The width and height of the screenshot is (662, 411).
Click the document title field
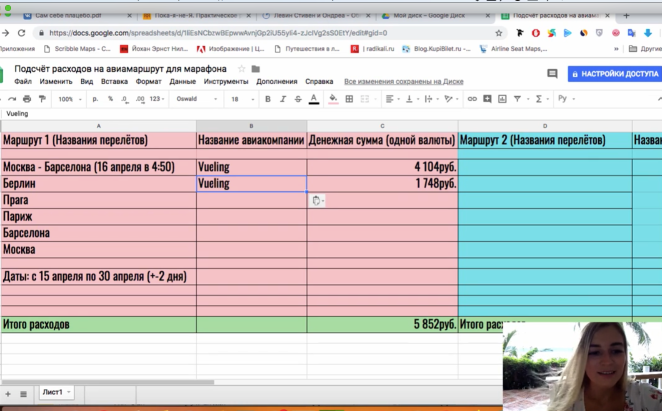pyautogui.click(x=120, y=69)
